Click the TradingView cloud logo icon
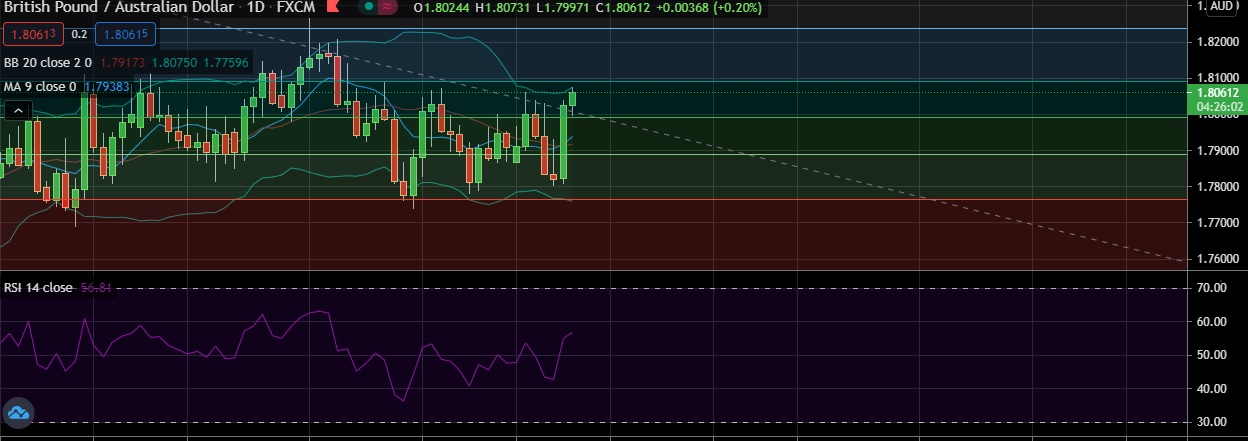Viewport: 1248px width, 441px height. tap(18, 411)
